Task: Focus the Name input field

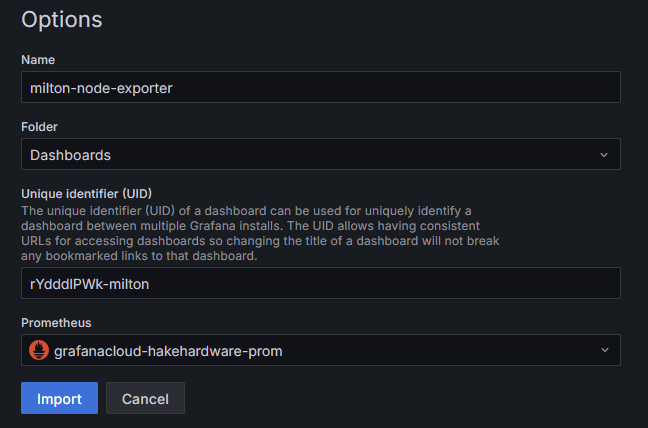Action: pos(320,87)
